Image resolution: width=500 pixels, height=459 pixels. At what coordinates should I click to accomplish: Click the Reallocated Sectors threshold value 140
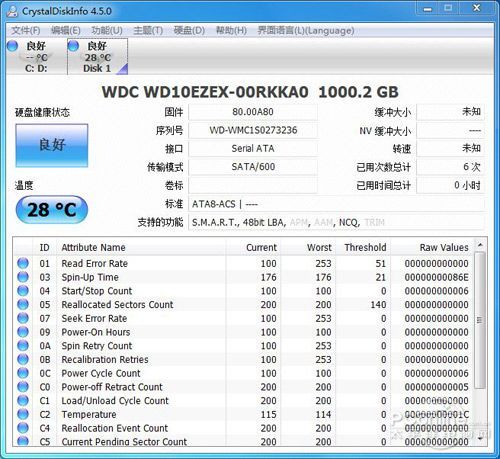click(x=378, y=305)
